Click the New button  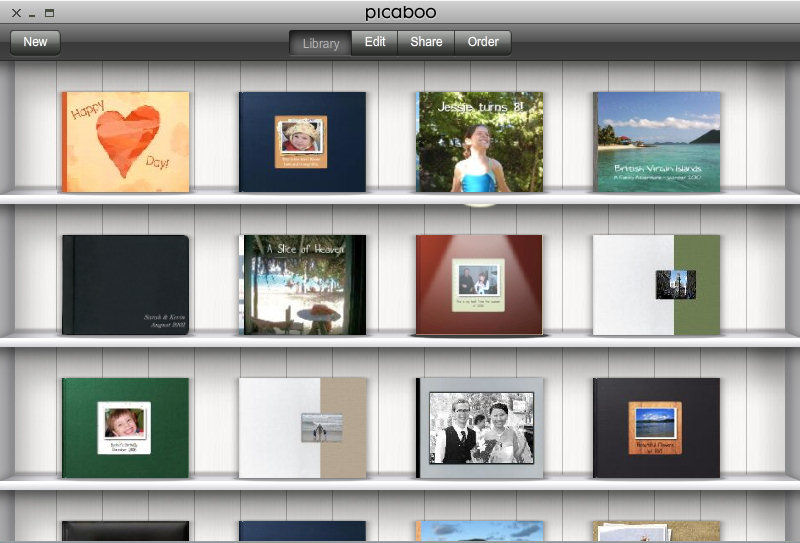35,42
